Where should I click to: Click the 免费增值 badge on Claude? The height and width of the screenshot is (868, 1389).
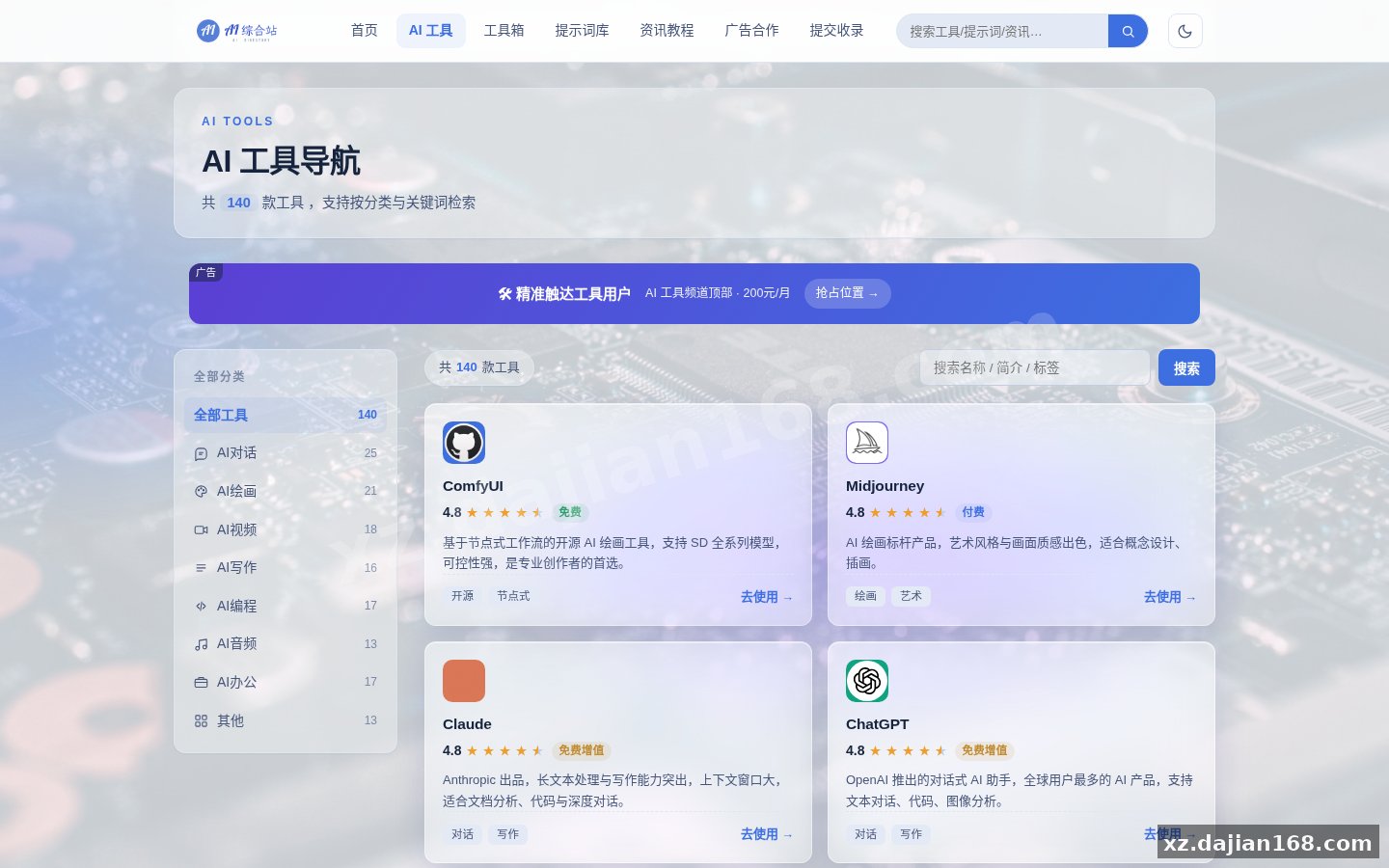(x=582, y=750)
